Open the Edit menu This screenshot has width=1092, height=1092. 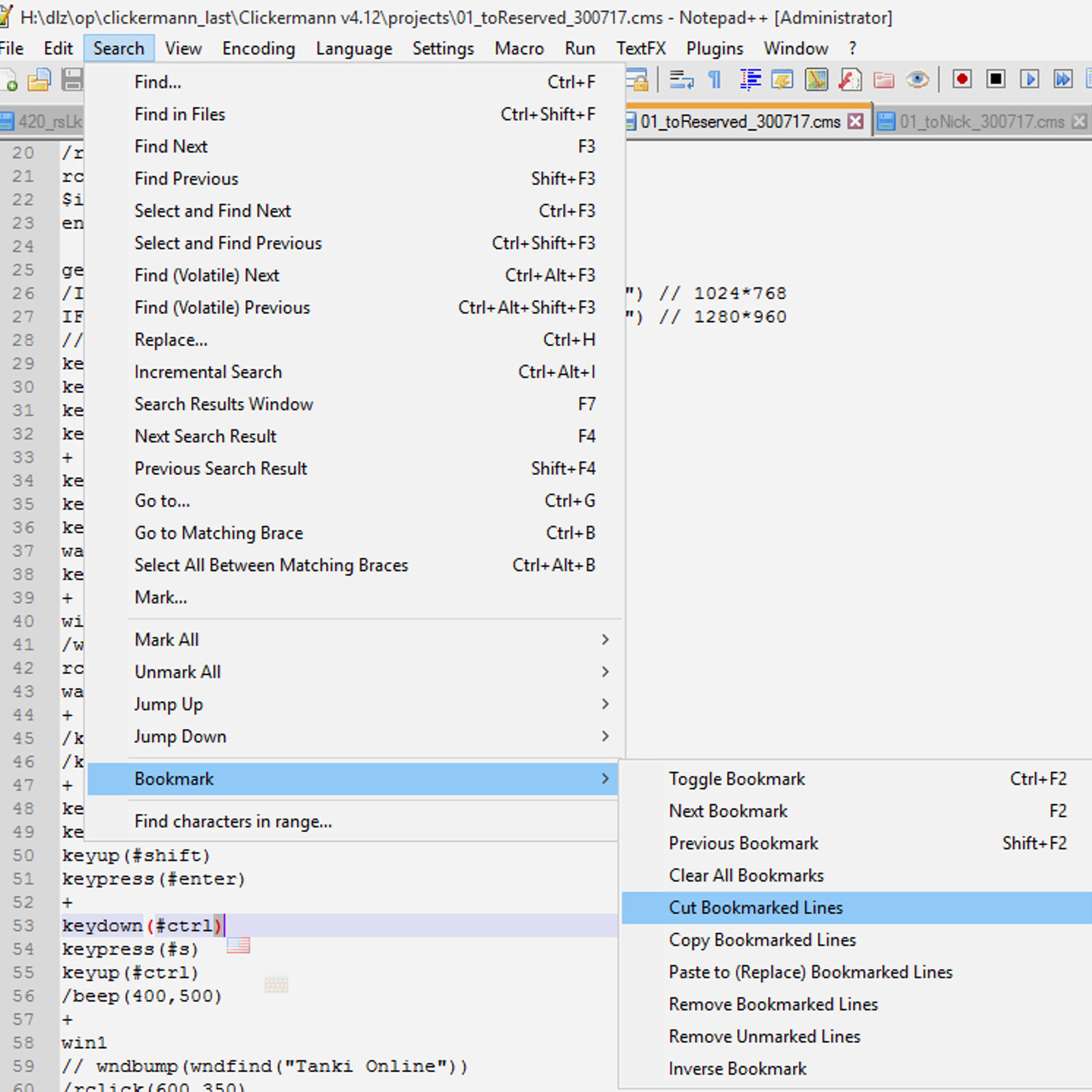click(x=58, y=48)
